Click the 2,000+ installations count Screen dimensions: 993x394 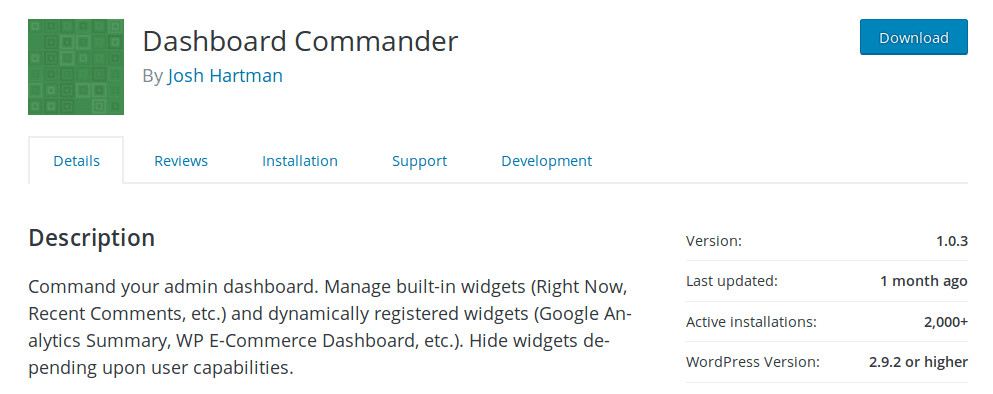[946, 322]
